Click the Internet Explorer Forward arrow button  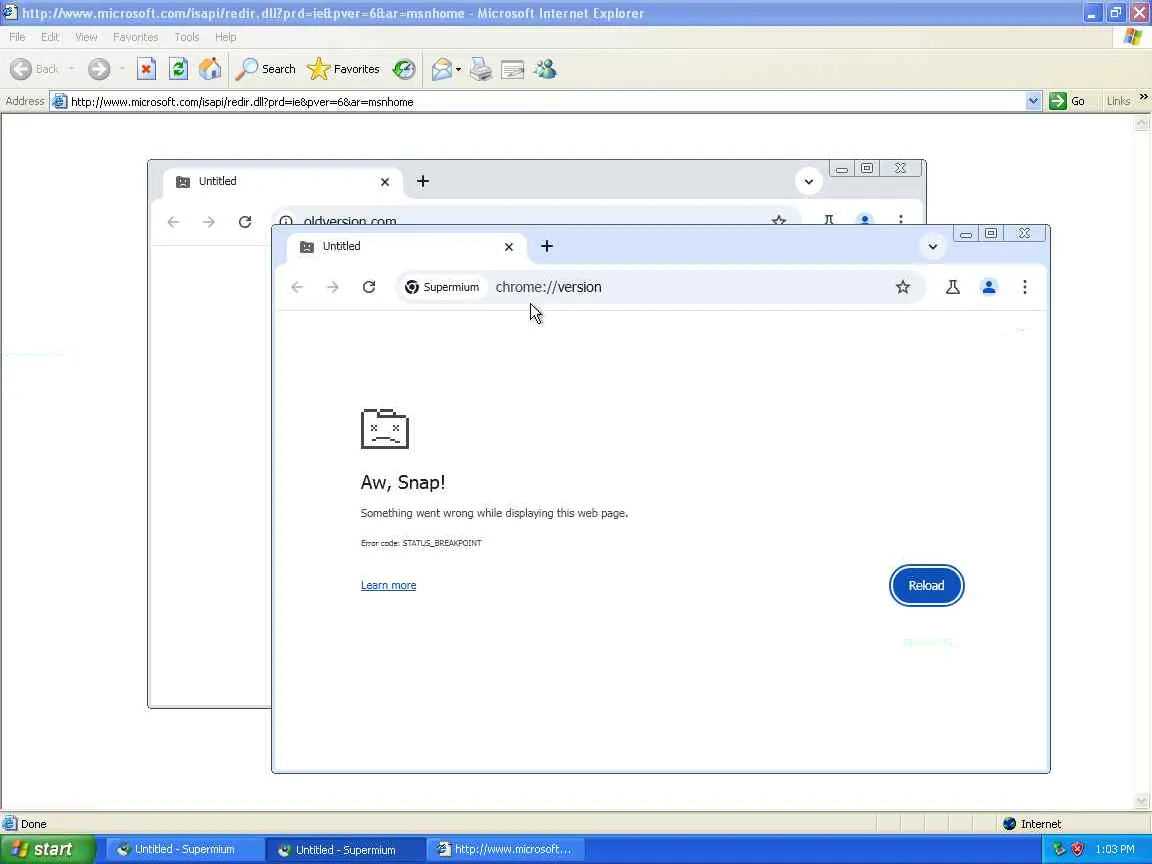pos(98,69)
